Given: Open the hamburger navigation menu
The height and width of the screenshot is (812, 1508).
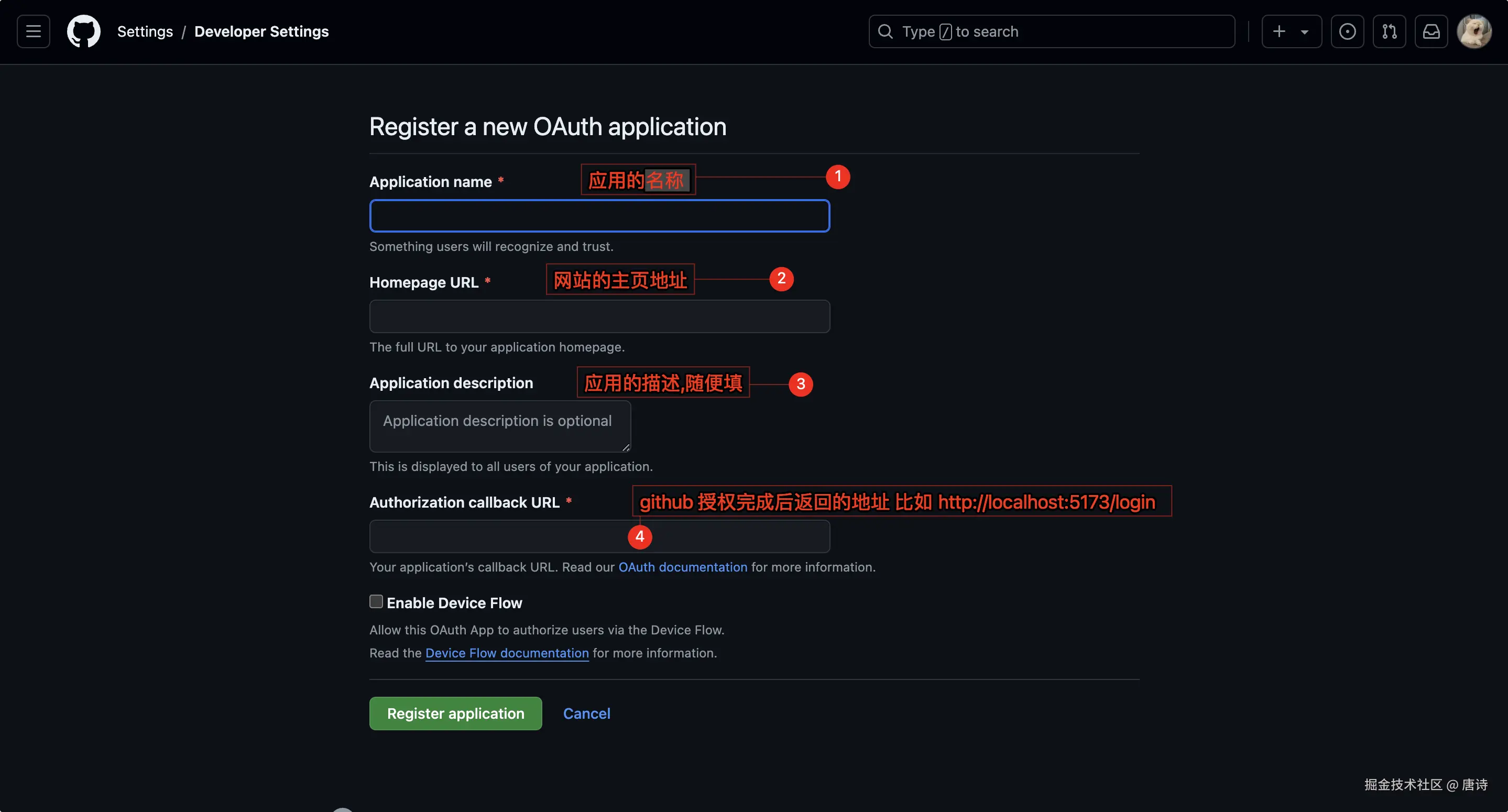Looking at the screenshot, I should pyautogui.click(x=34, y=31).
